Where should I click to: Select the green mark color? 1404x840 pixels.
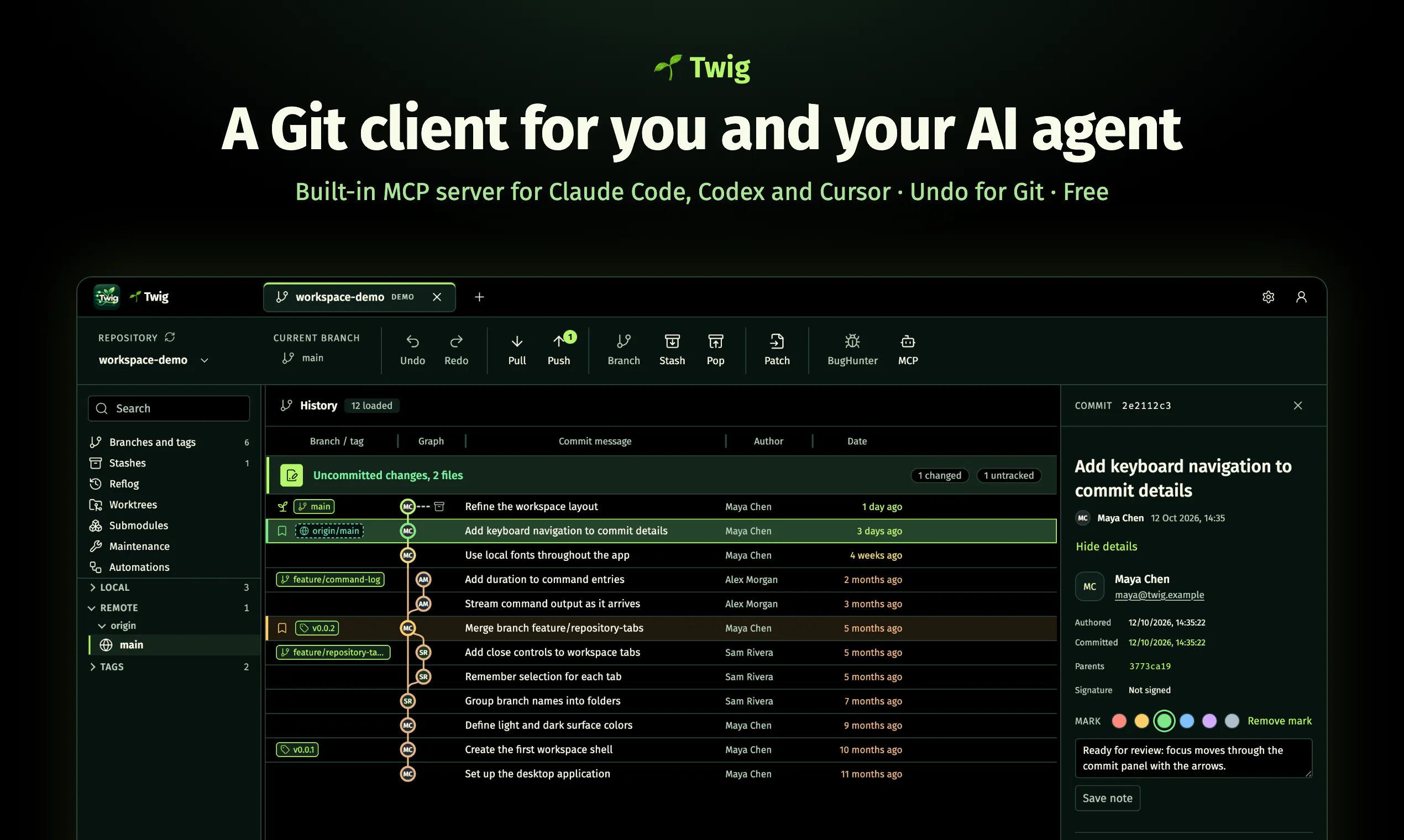[x=1164, y=721]
